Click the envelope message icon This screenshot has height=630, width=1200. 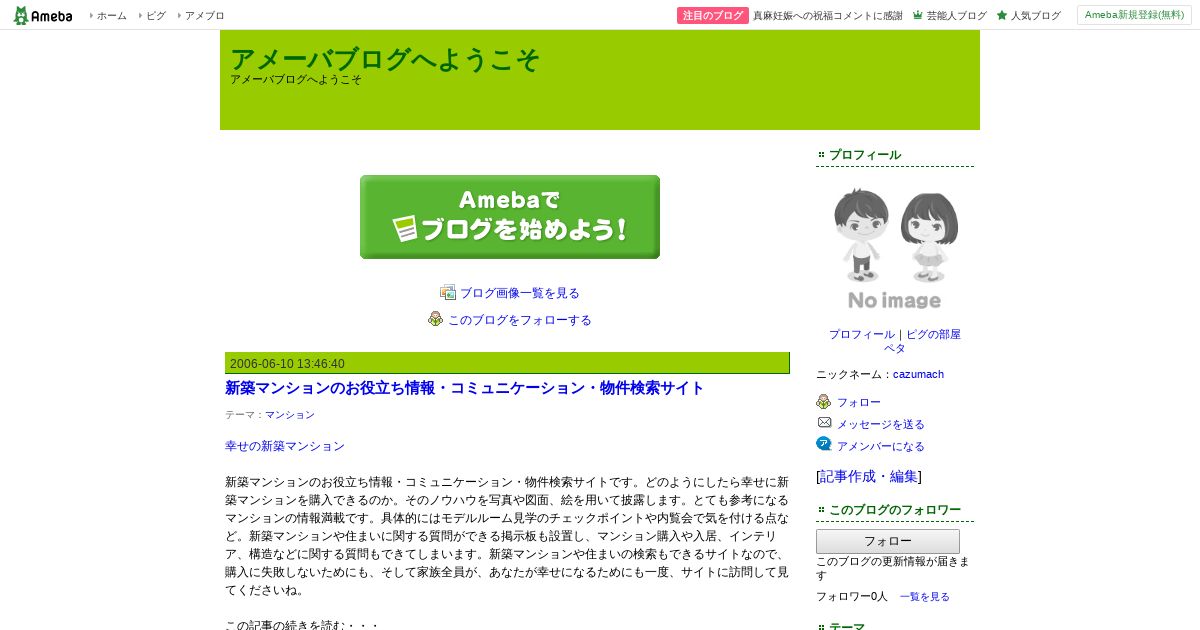point(824,423)
